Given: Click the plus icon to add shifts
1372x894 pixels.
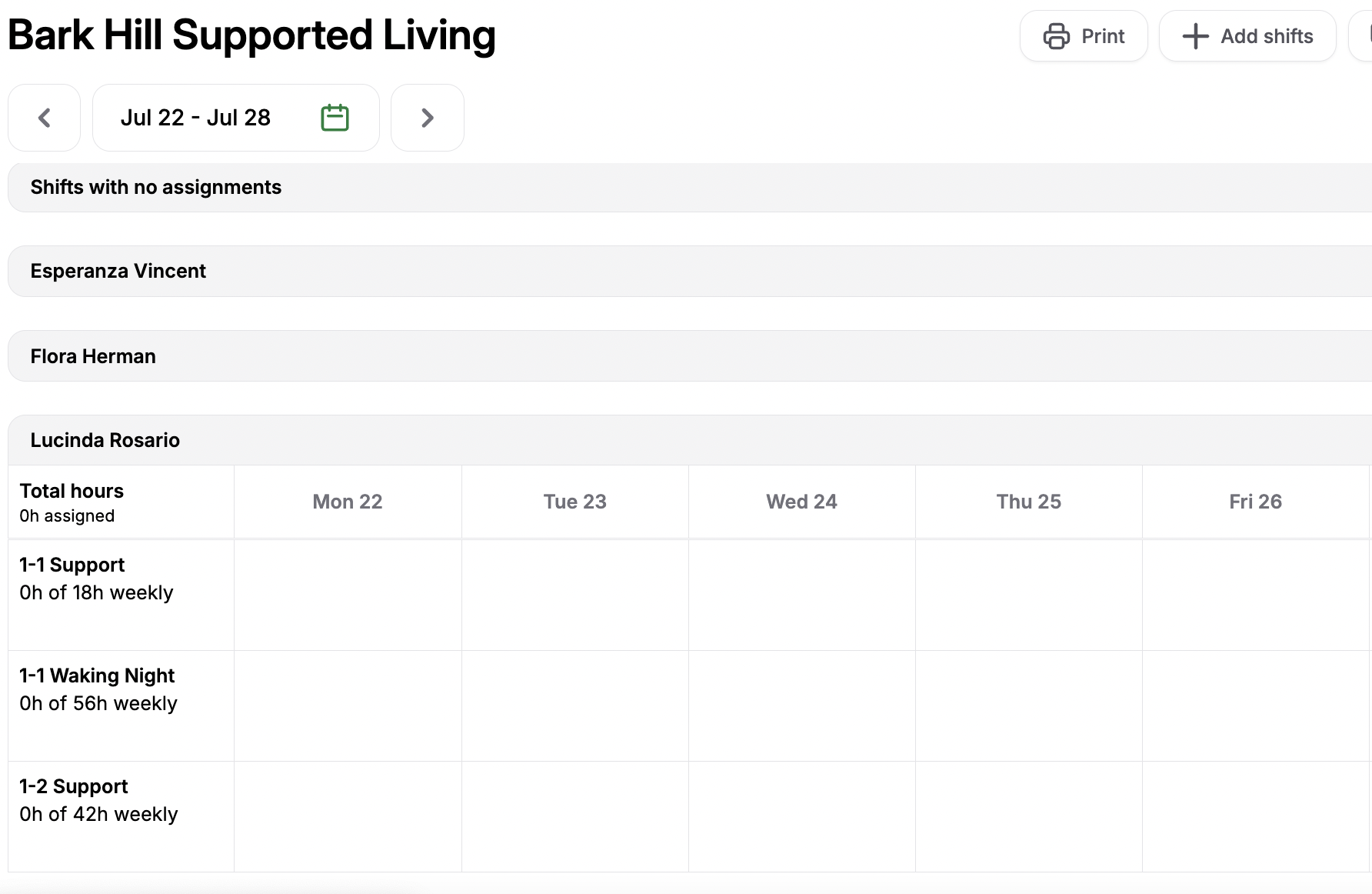Looking at the screenshot, I should point(1194,35).
